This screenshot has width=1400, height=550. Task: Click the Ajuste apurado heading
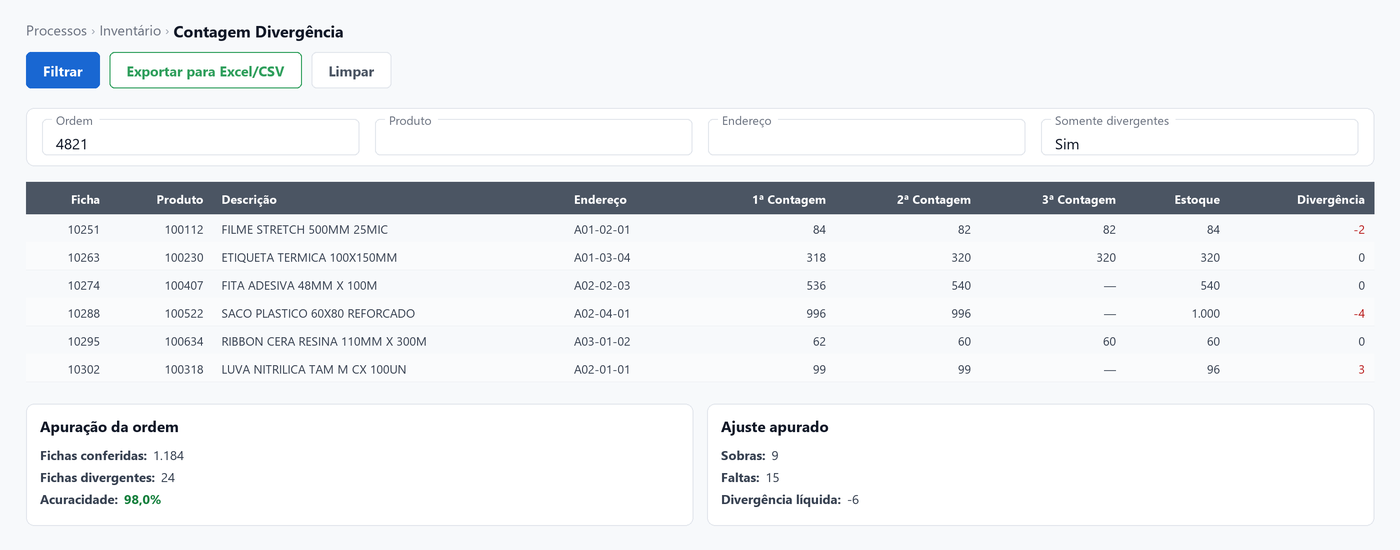[774, 427]
